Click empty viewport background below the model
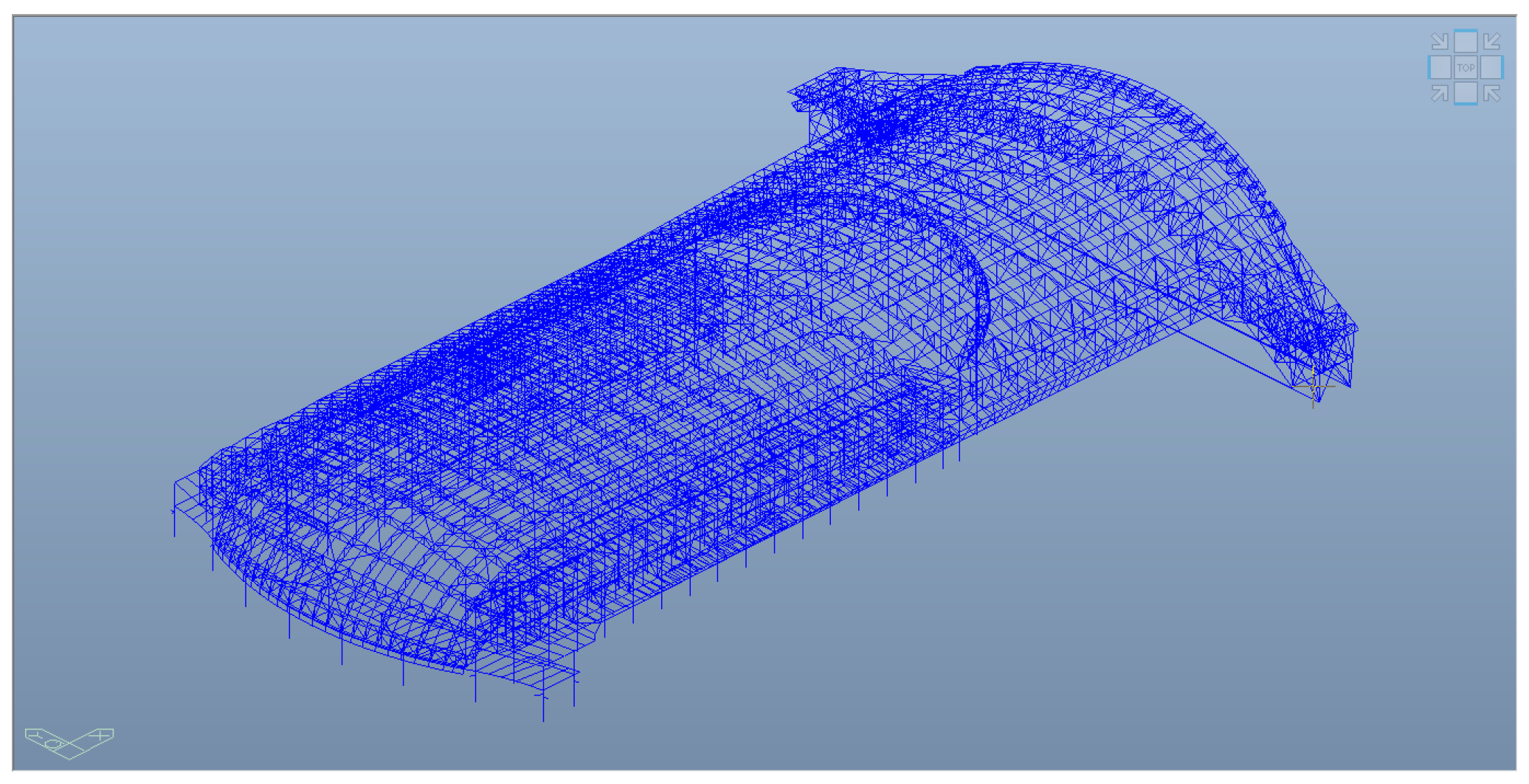 (x=1033, y=664)
